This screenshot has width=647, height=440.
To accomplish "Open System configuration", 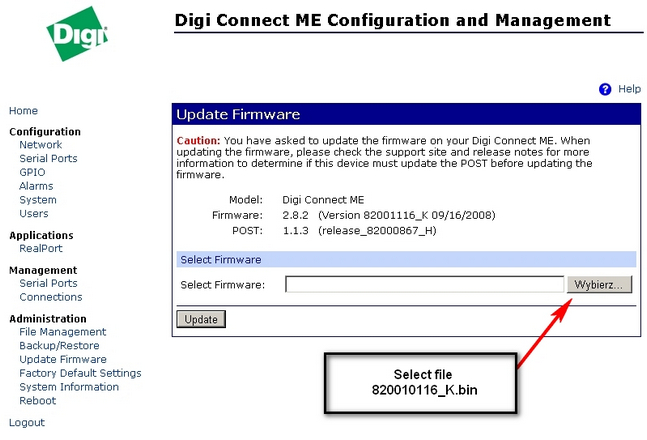I will tap(38, 200).
